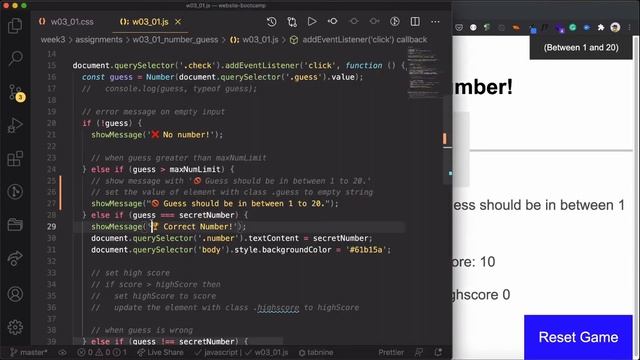Open the Extensions view
The image size is (640, 360).
pyautogui.click(x=15, y=159)
